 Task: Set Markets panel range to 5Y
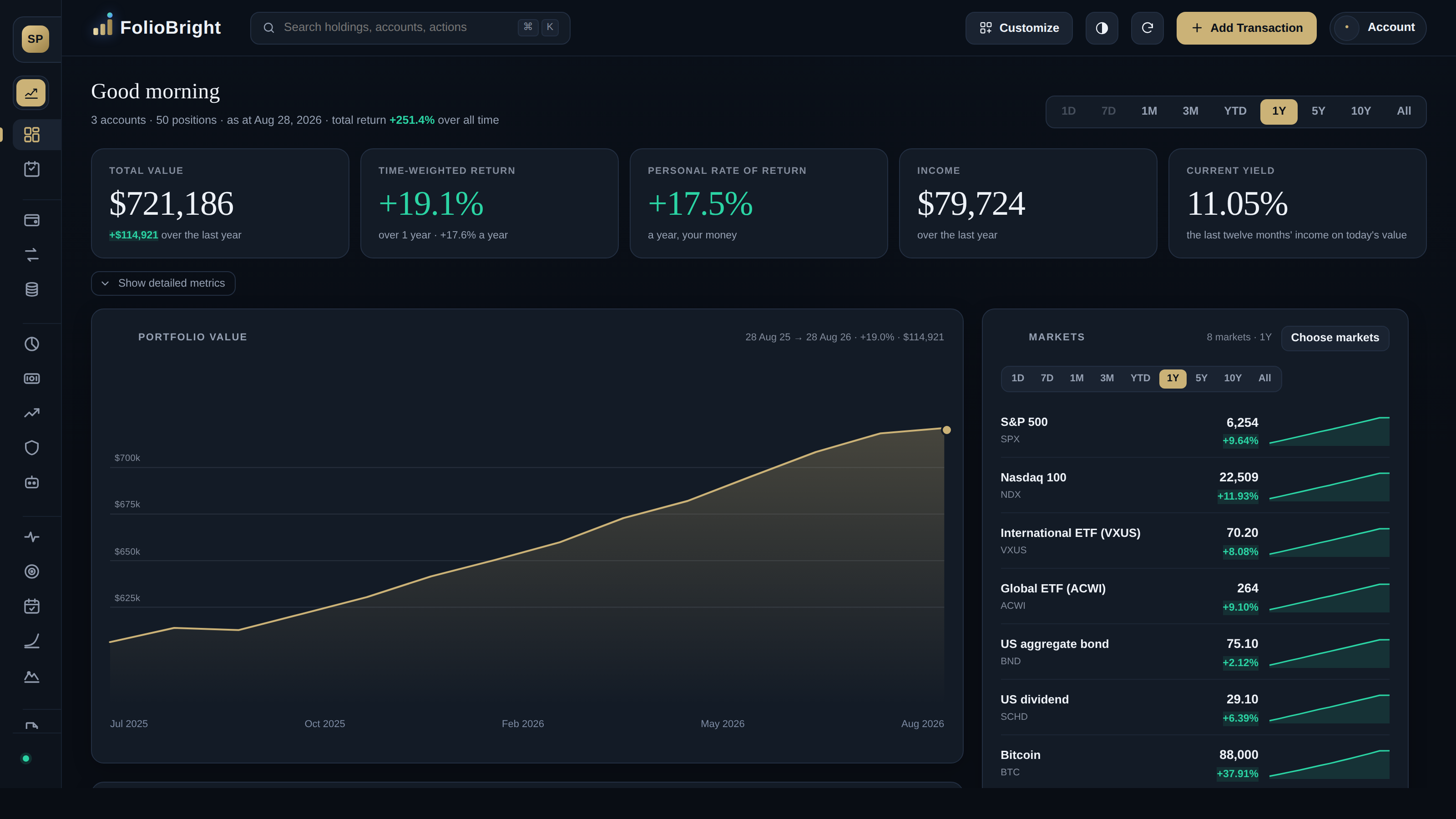click(x=1201, y=379)
